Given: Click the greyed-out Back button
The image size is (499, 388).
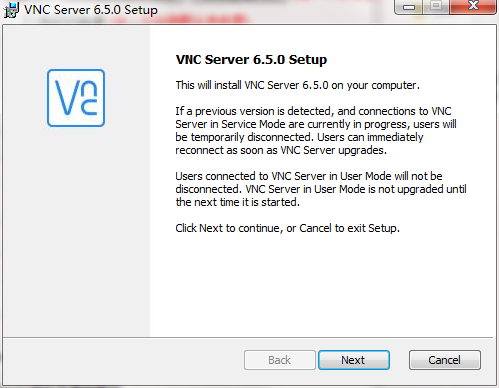Looking at the screenshot, I should (280, 360).
